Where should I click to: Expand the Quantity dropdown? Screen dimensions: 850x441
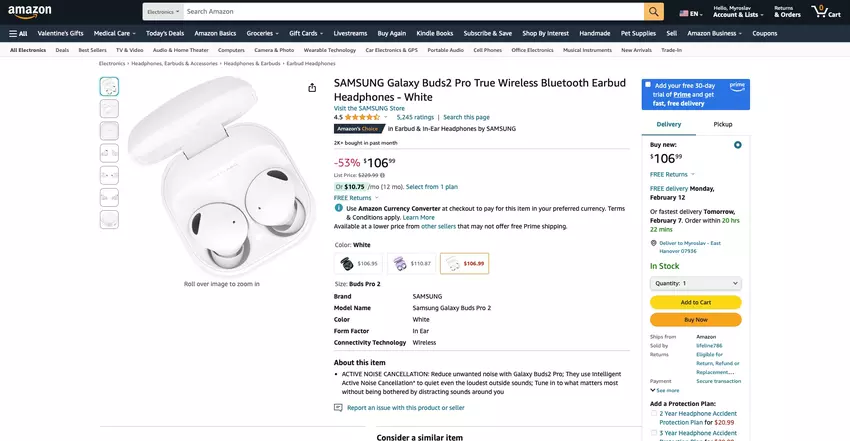pos(695,283)
